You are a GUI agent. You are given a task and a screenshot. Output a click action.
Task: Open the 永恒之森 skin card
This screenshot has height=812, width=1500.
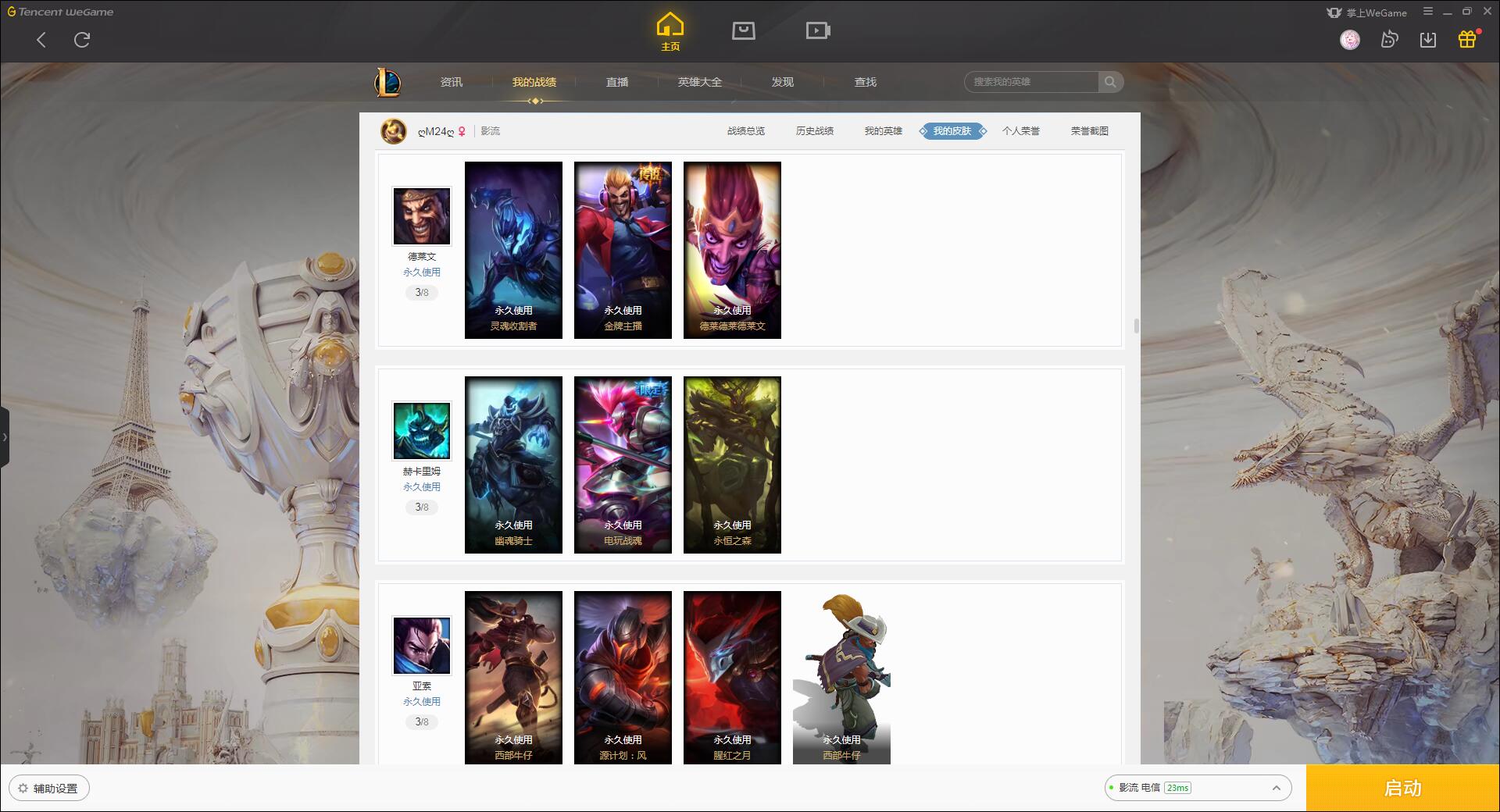(x=732, y=465)
